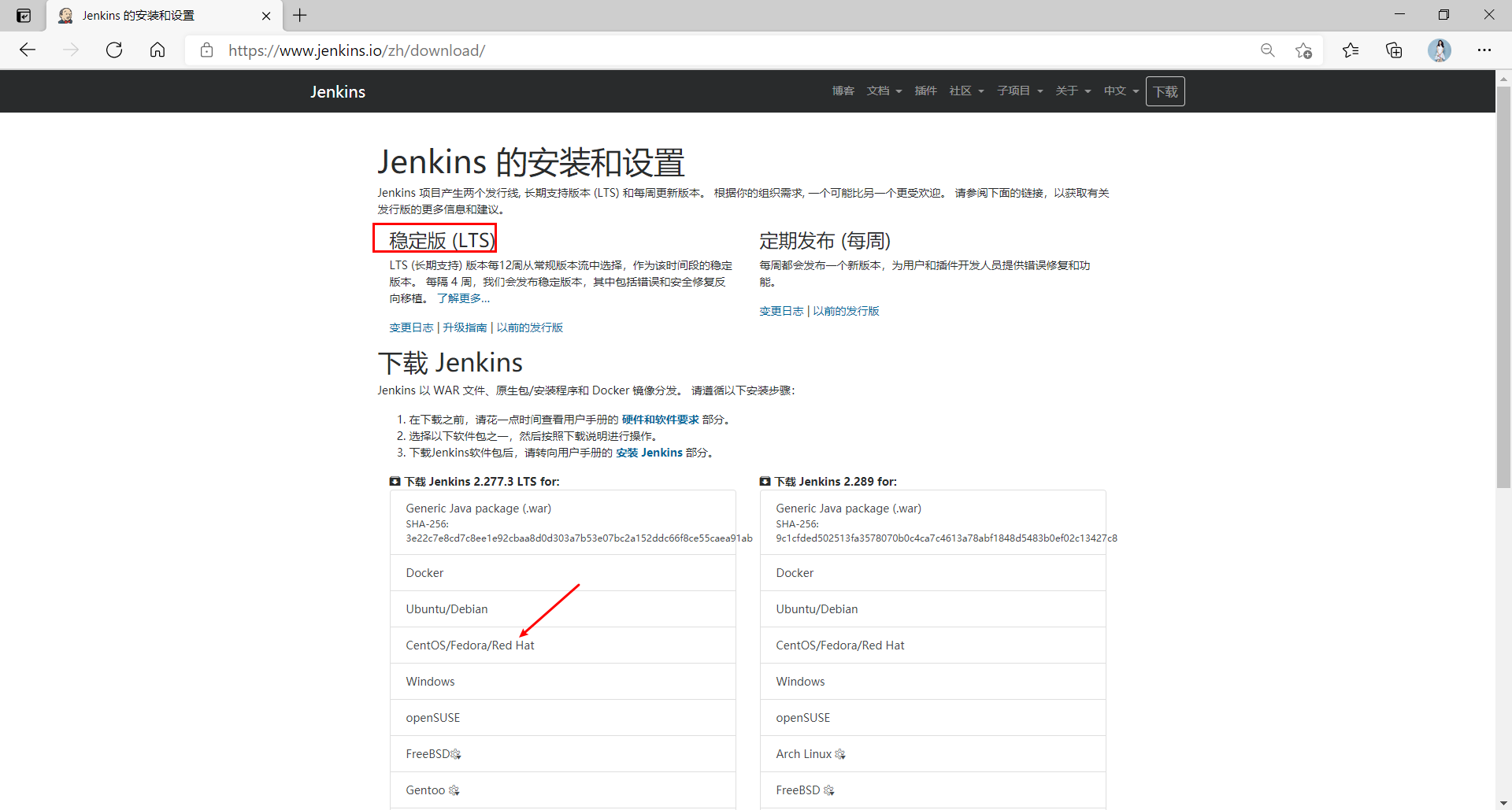
Task: Expand the 文档 dropdown
Action: [x=884, y=91]
